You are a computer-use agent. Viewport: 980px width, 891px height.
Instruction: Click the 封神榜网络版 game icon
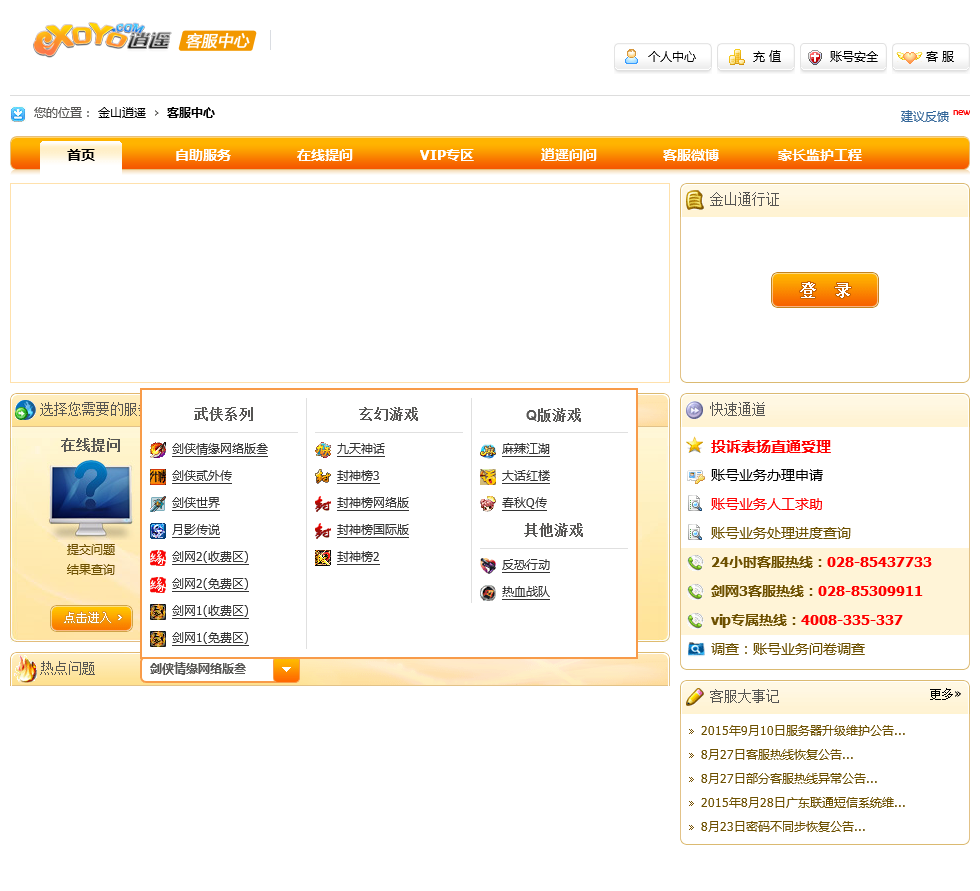pyautogui.click(x=322, y=503)
